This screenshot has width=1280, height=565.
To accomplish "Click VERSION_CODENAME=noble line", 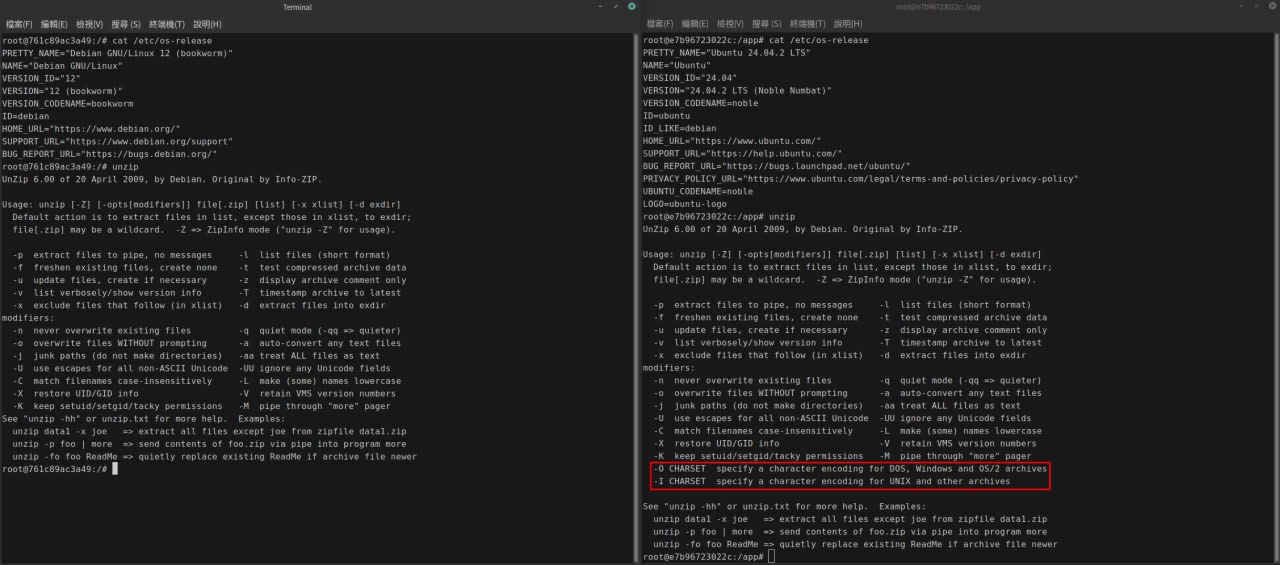I will tap(701, 103).
